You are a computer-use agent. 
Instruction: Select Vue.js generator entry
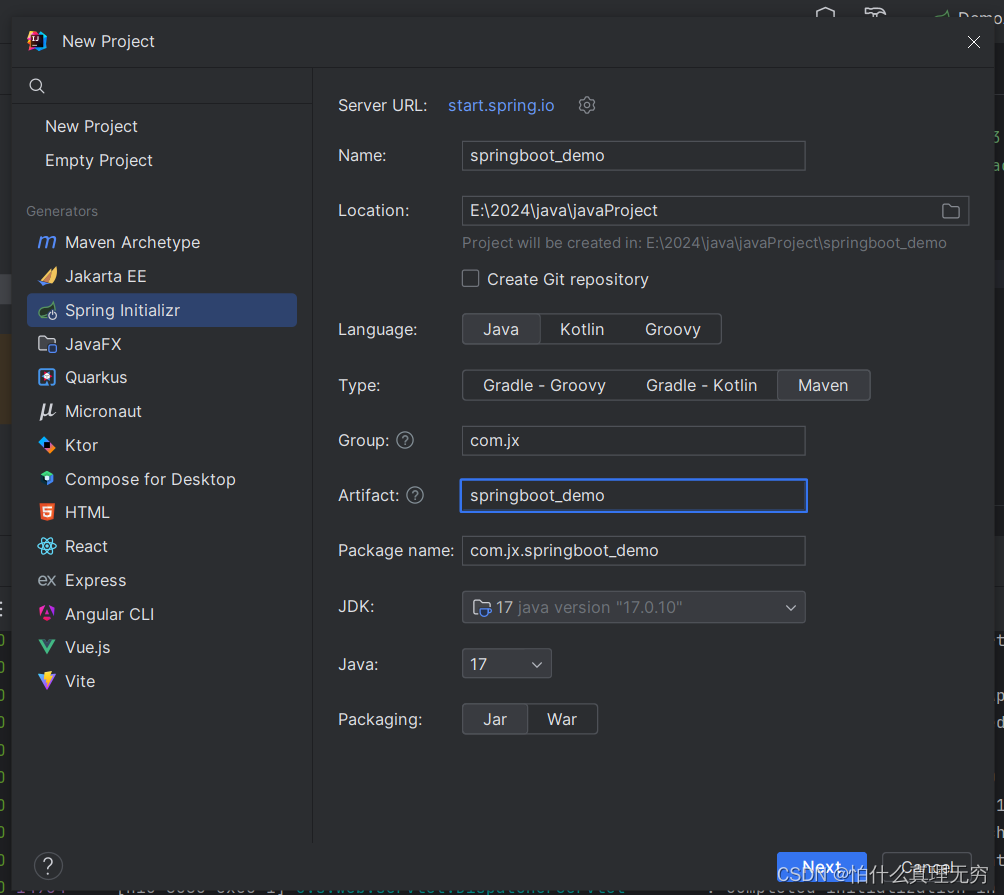coord(162,648)
